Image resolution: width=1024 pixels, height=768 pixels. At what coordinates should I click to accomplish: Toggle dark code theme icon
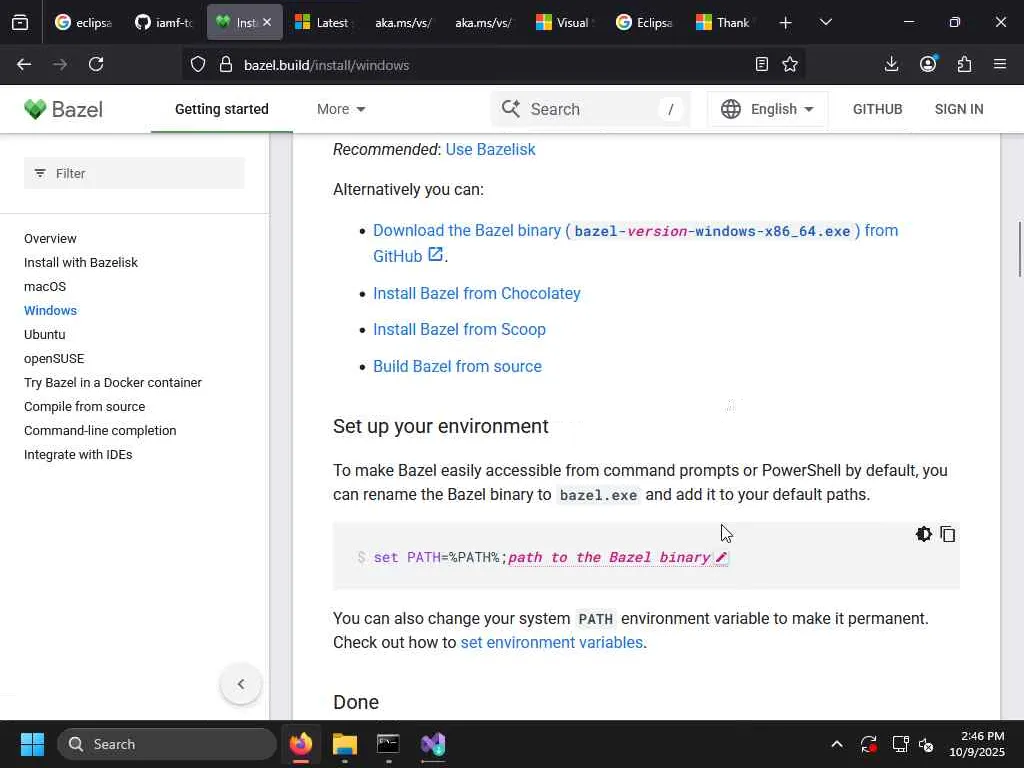tap(923, 534)
